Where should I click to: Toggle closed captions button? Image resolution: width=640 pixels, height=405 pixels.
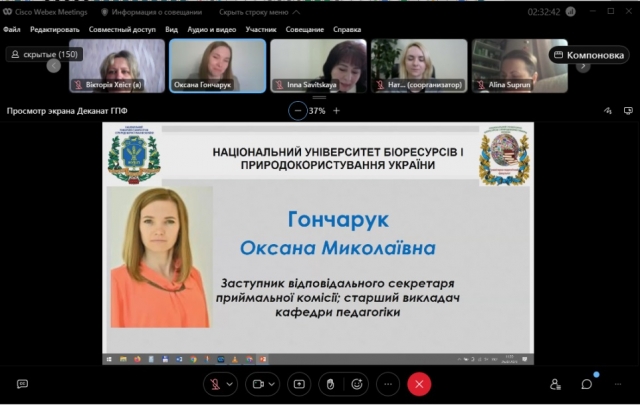tap(22, 384)
